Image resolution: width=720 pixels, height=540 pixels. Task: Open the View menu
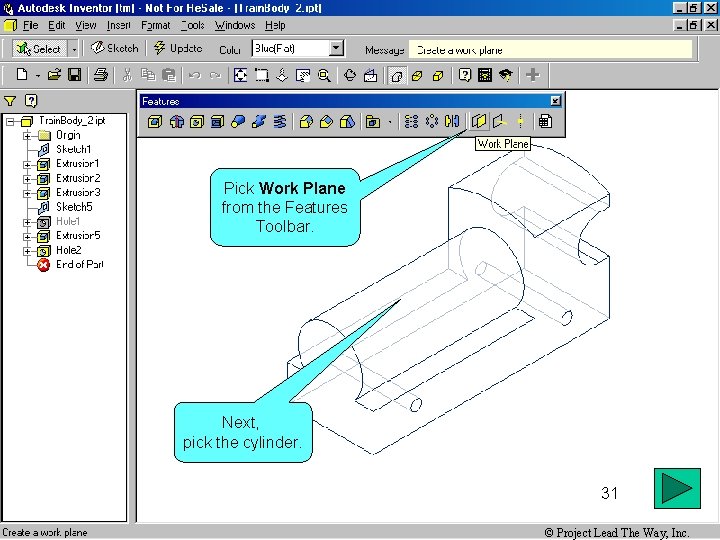point(86,25)
